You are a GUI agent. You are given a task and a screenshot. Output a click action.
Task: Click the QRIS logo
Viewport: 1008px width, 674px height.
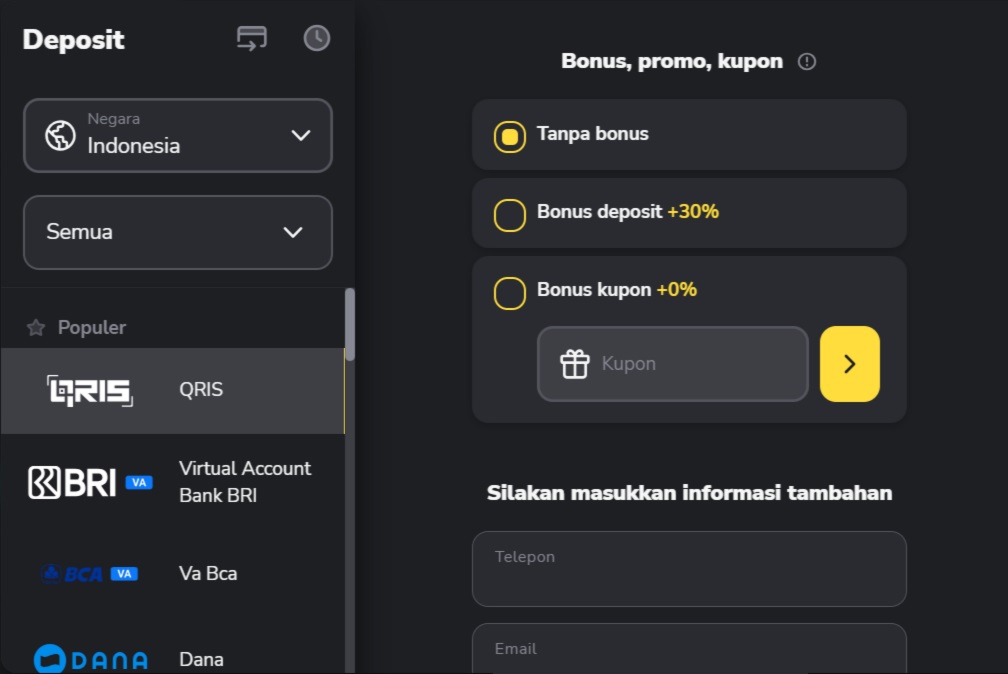click(90, 391)
